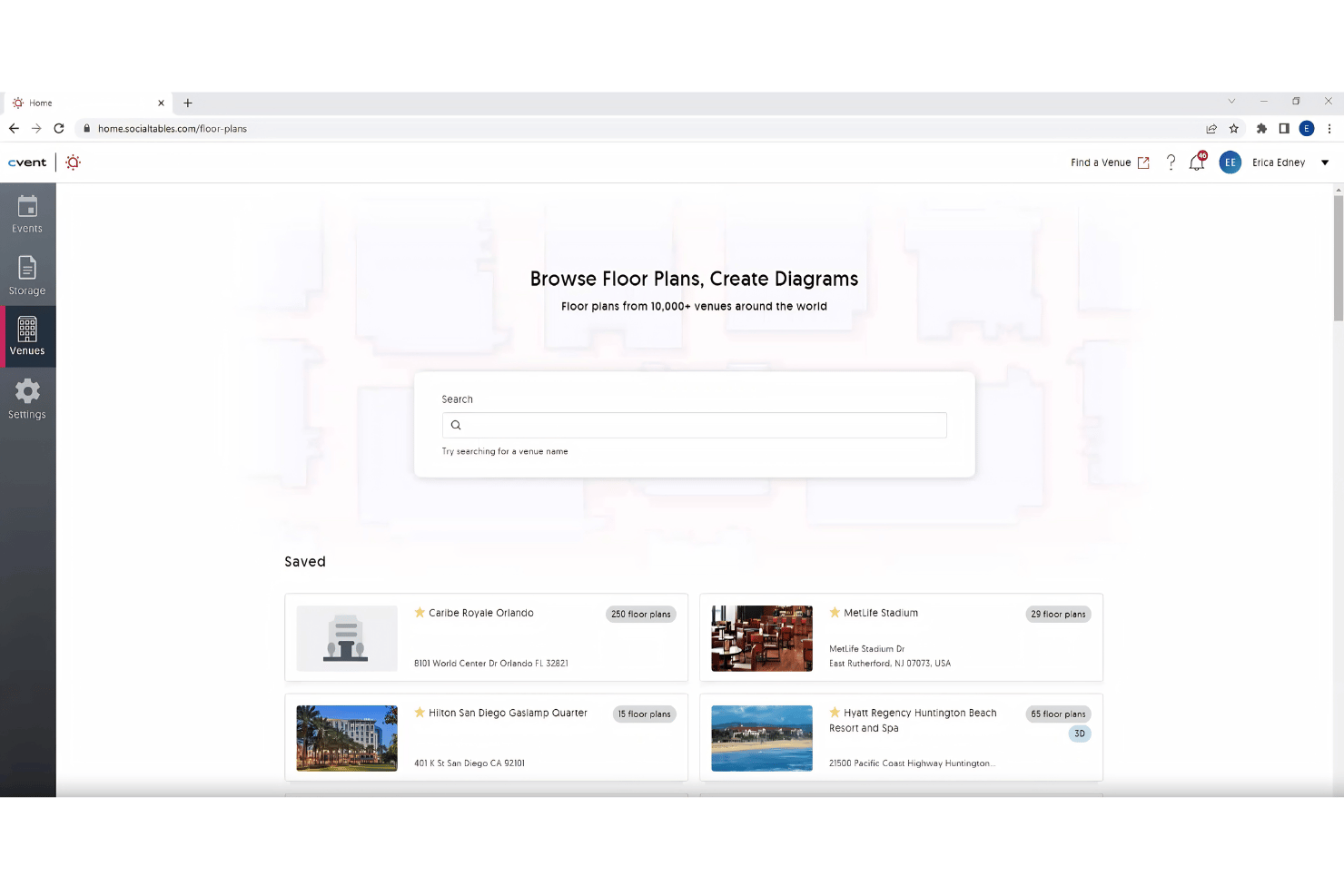Click the 21500 Pacific Coast Highway address
The image size is (1344, 896).
click(912, 763)
